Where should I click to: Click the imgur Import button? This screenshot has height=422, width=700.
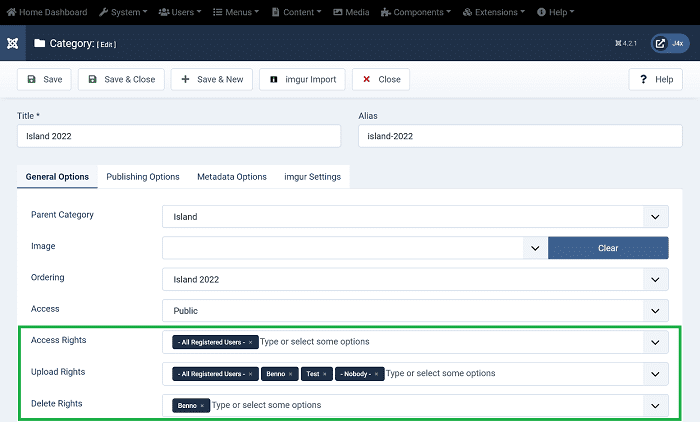click(302, 79)
